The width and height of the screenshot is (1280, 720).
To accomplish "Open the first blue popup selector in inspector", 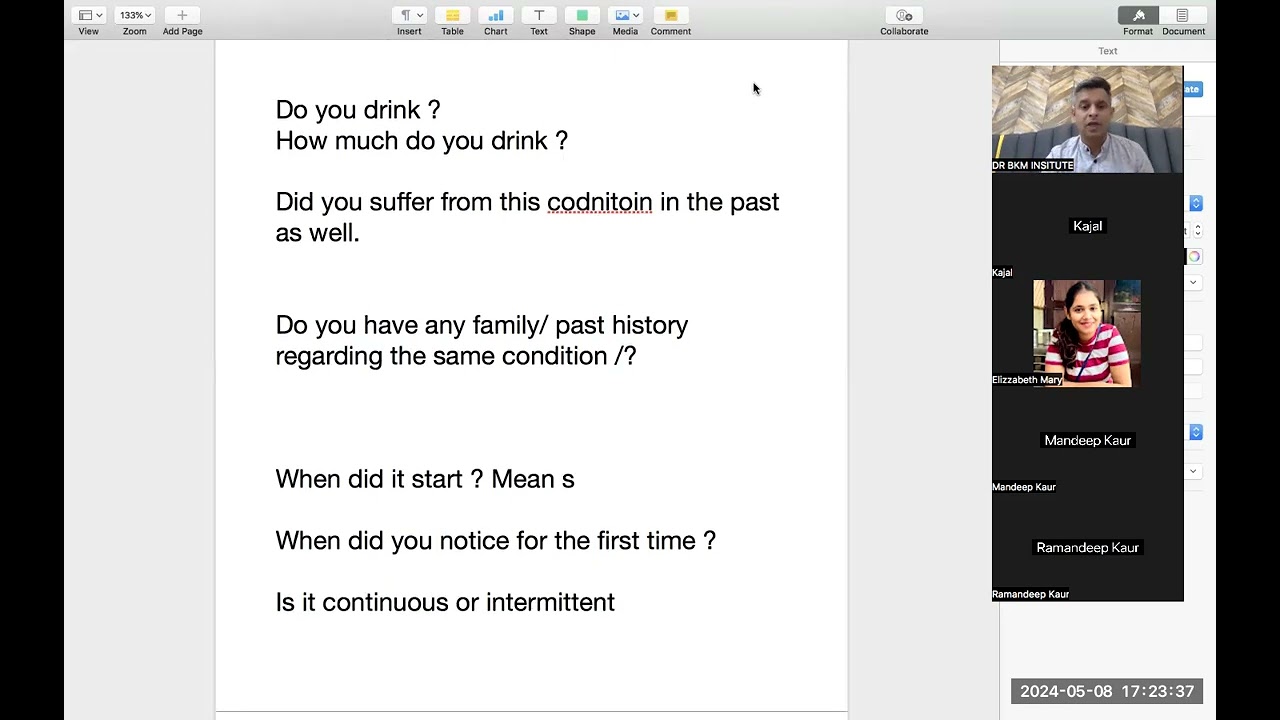I will [1195, 203].
